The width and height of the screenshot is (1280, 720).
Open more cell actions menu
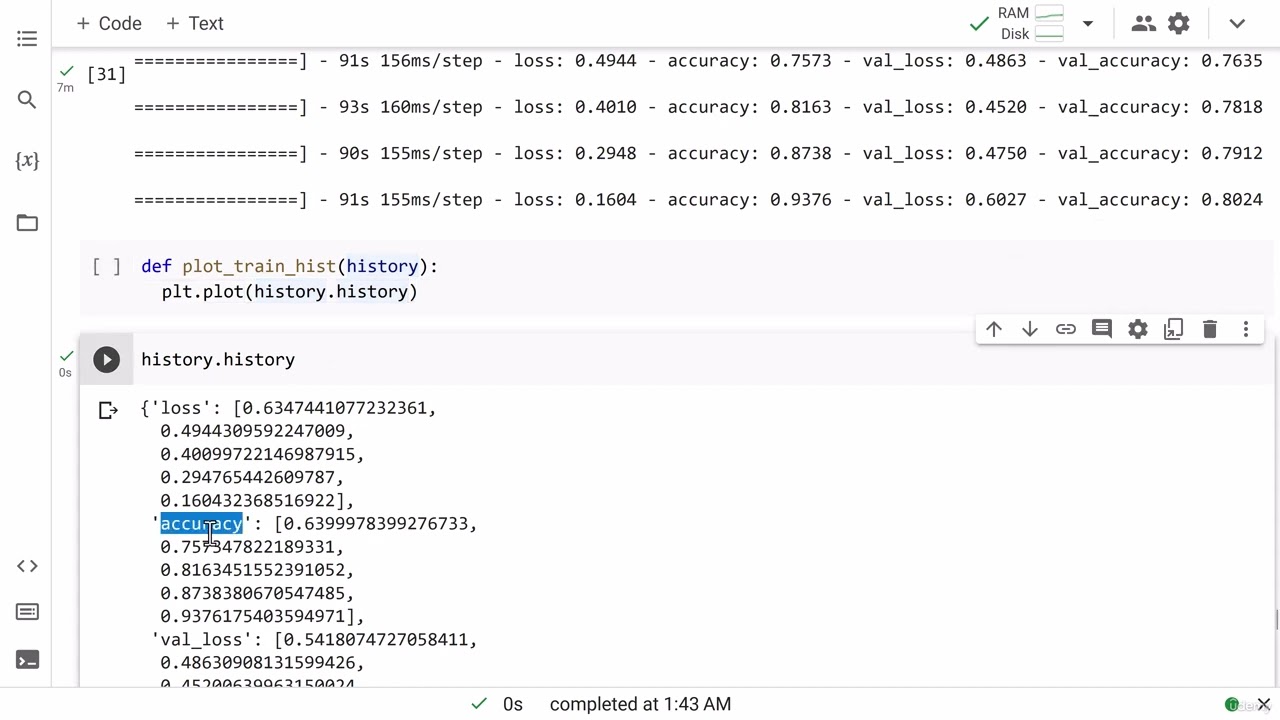pos(1245,329)
